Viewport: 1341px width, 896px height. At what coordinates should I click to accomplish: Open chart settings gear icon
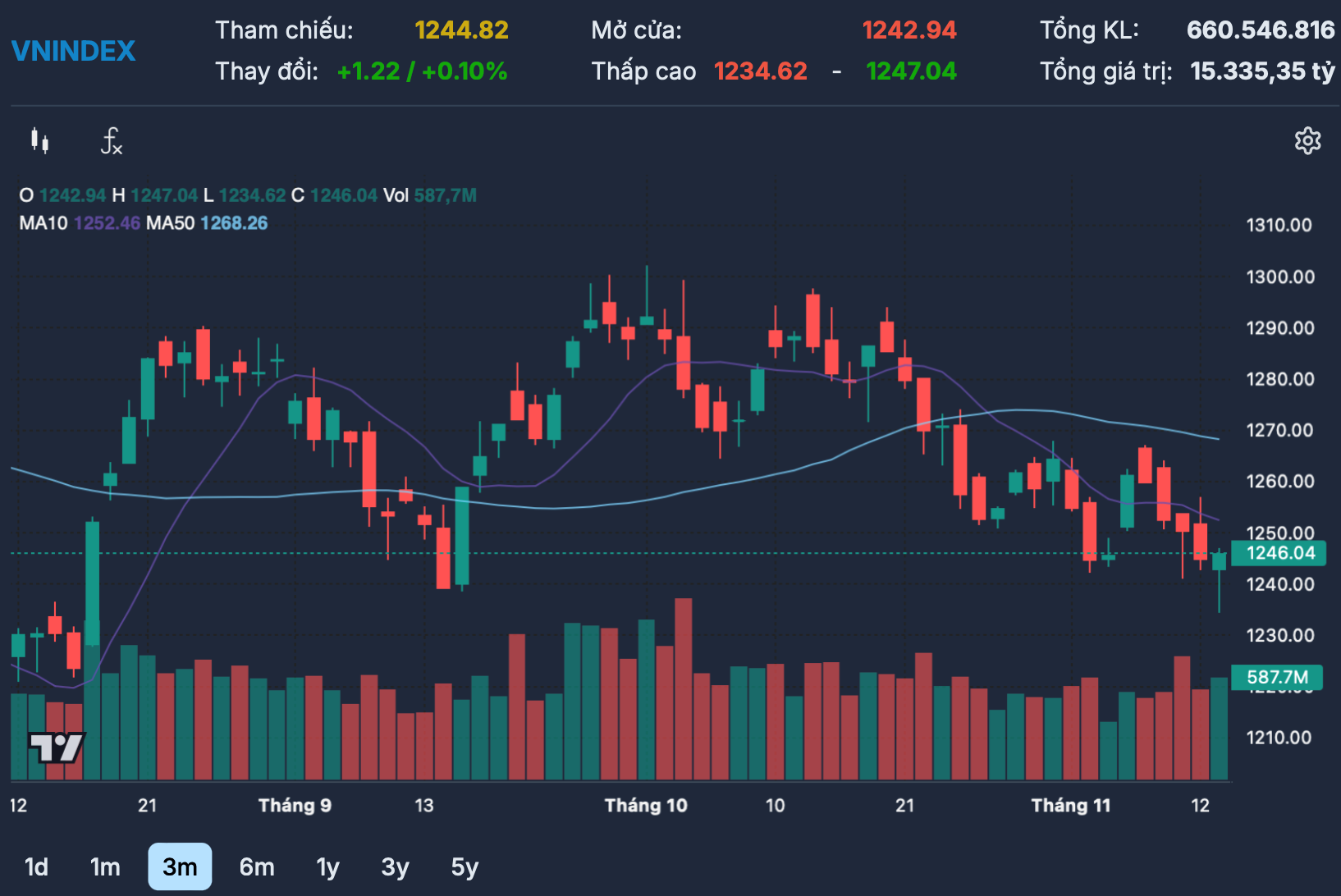click(x=1307, y=141)
